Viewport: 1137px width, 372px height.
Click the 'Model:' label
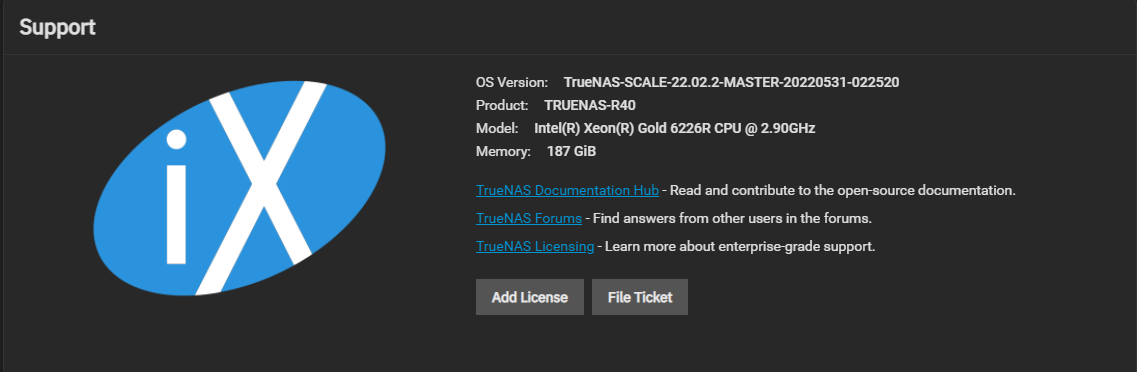(497, 129)
